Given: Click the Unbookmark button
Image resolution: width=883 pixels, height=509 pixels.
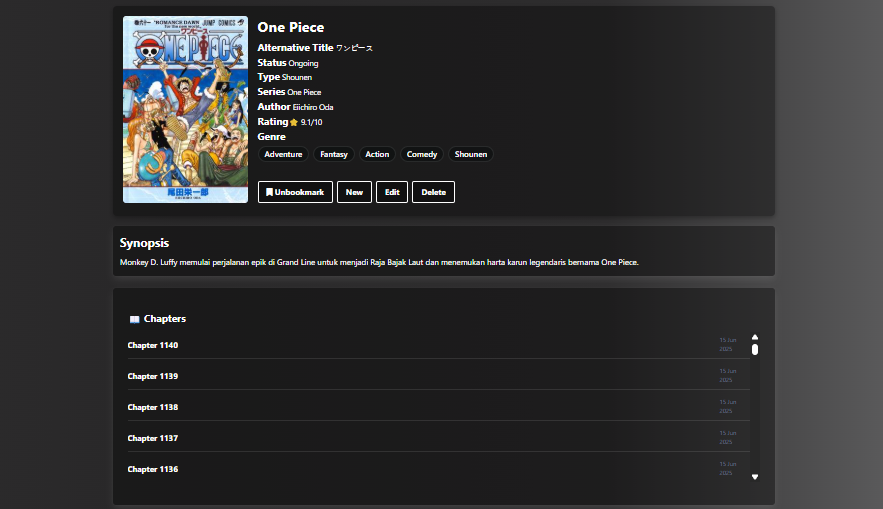Looking at the screenshot, I should pyautogui.click(x=295, y=192).
